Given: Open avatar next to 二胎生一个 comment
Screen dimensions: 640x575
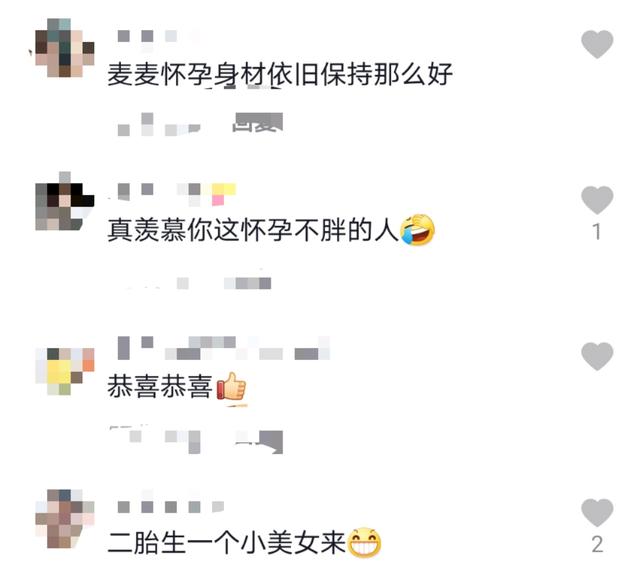Looking at the screenshot, I should [64, 519].
